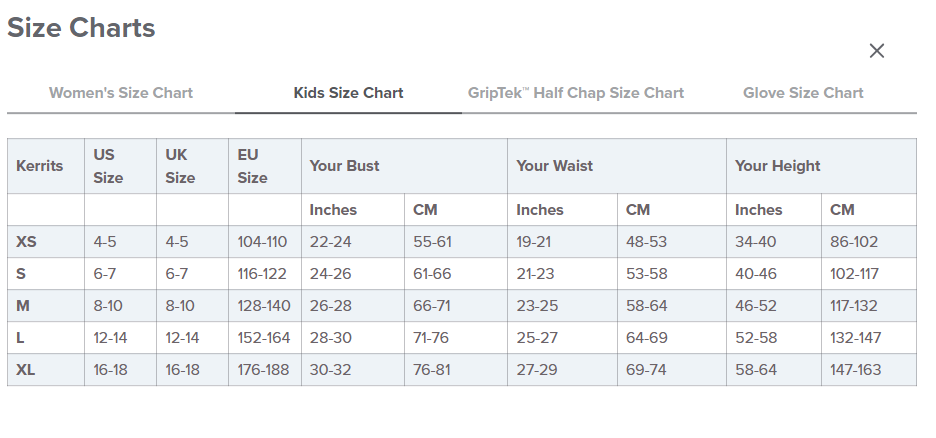
Task: Click EU size 128-140 cell
Action: coord(264,306)
